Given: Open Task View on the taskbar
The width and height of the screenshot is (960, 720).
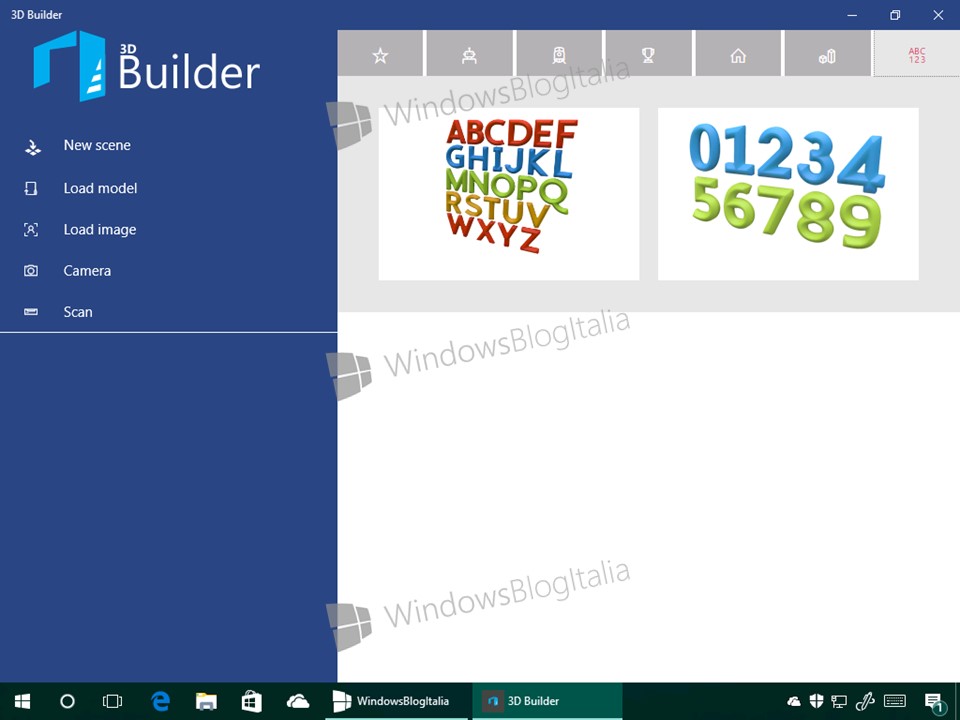Looking at the screenshot, I should tap(113, 701).
